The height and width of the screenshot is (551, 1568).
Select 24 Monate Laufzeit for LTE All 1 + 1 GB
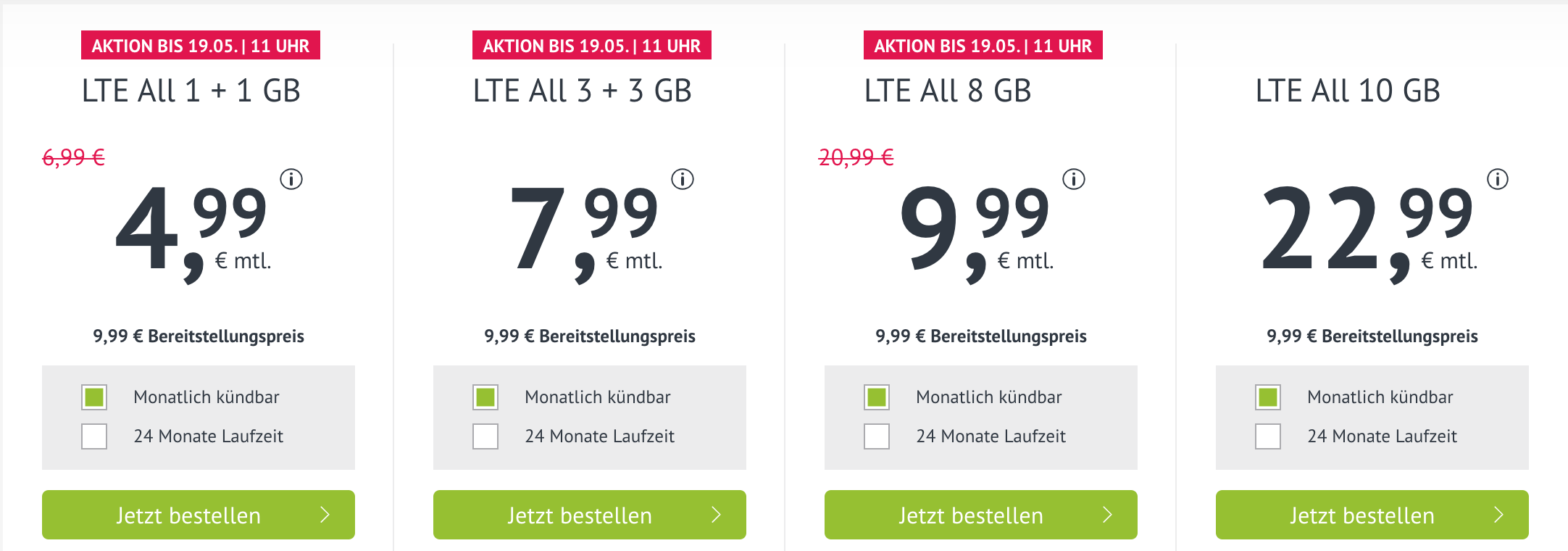tap(94, 436)
